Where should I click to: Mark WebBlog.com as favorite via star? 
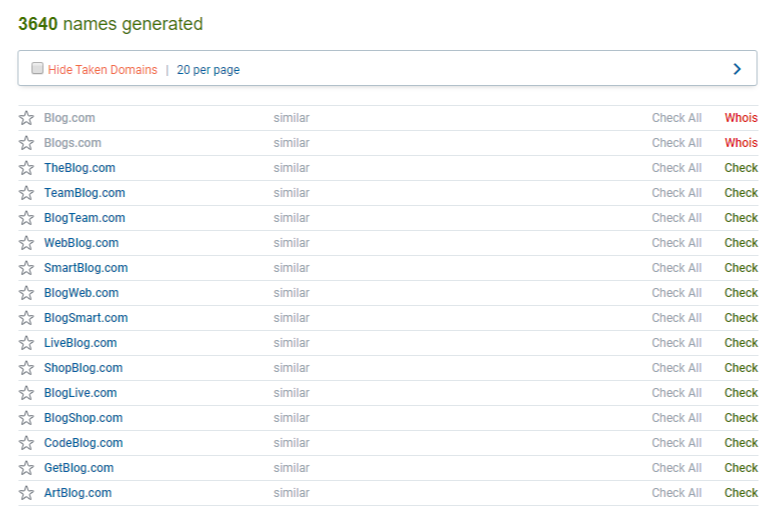pos(26,243)
